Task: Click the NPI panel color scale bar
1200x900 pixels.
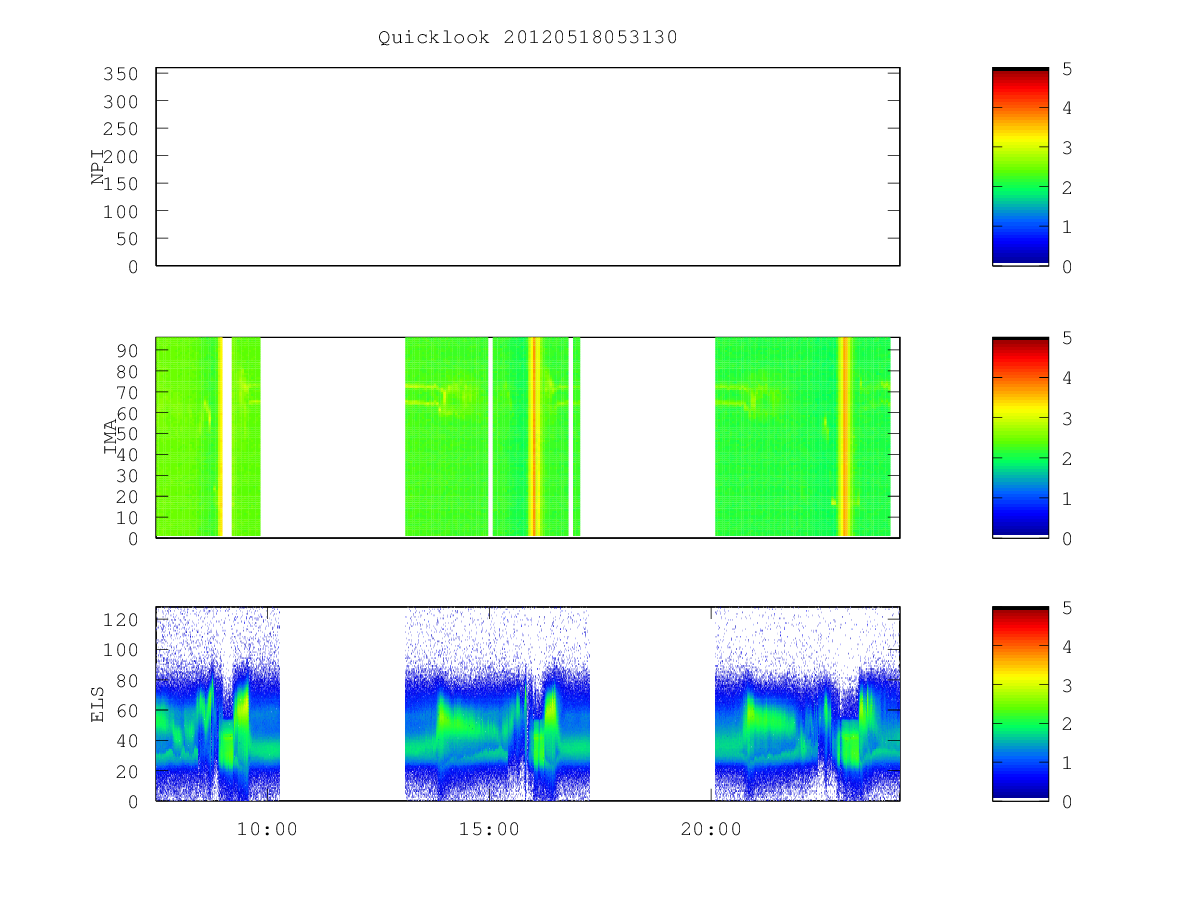Action: (1020, 167)
